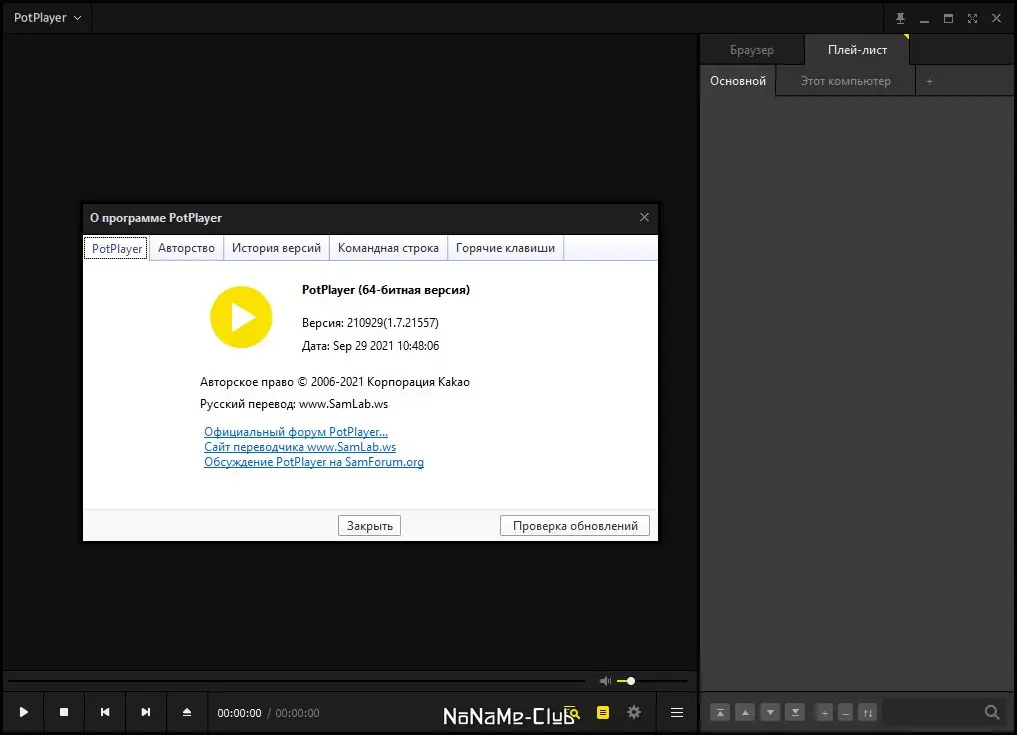1017x735 pixels.
Task: Add a new playlist with the plus tab
Action: tap(929, 81)
